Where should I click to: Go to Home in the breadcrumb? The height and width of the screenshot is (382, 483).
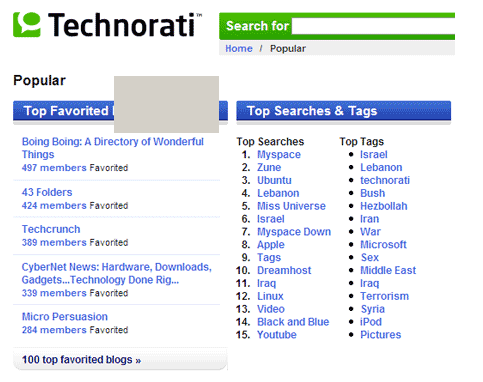(239, 49)
